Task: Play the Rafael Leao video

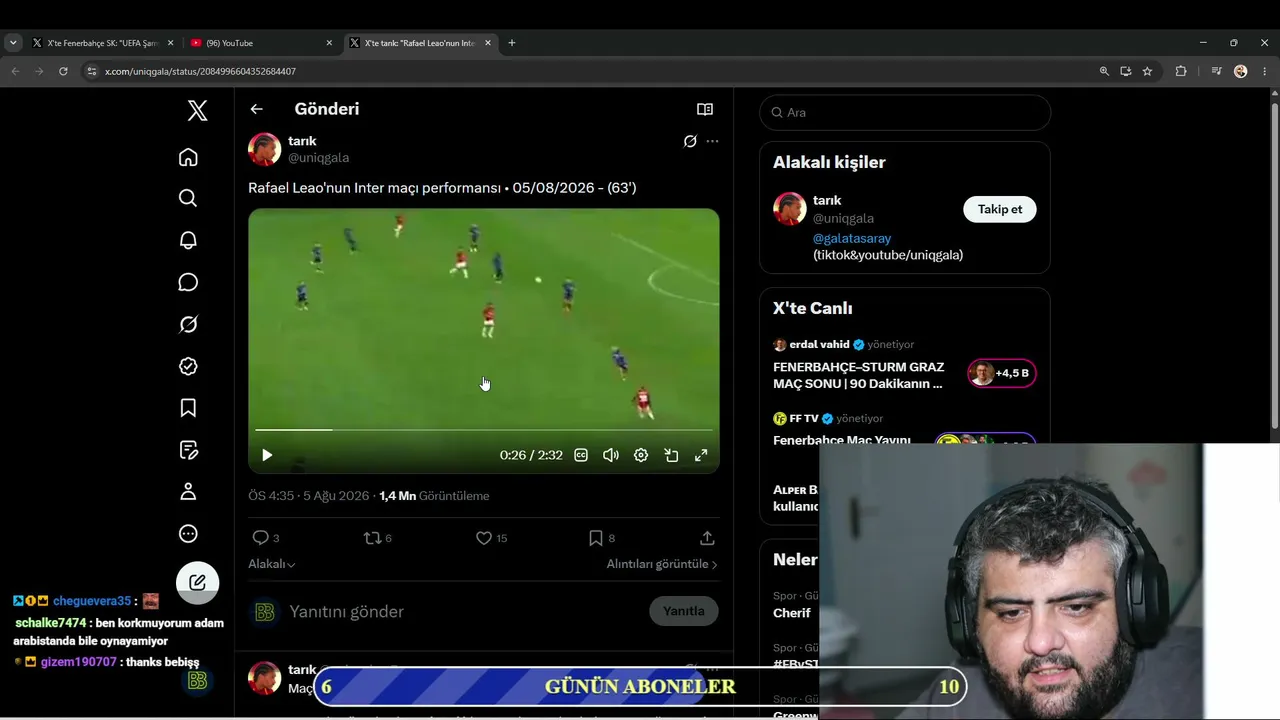Action: point(267,455)
